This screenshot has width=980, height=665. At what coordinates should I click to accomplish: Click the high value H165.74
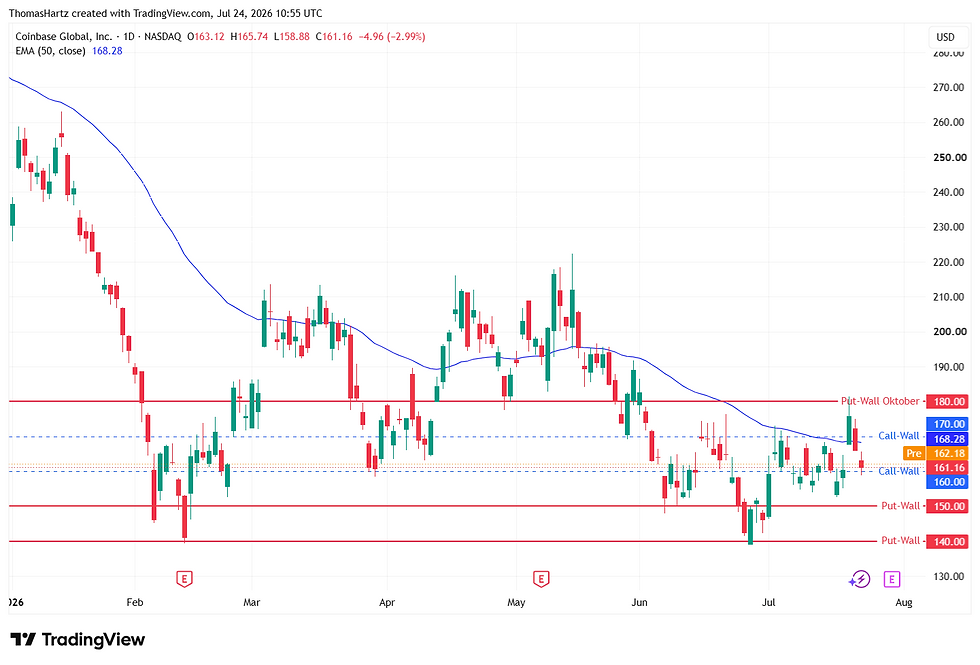point(249,37)
